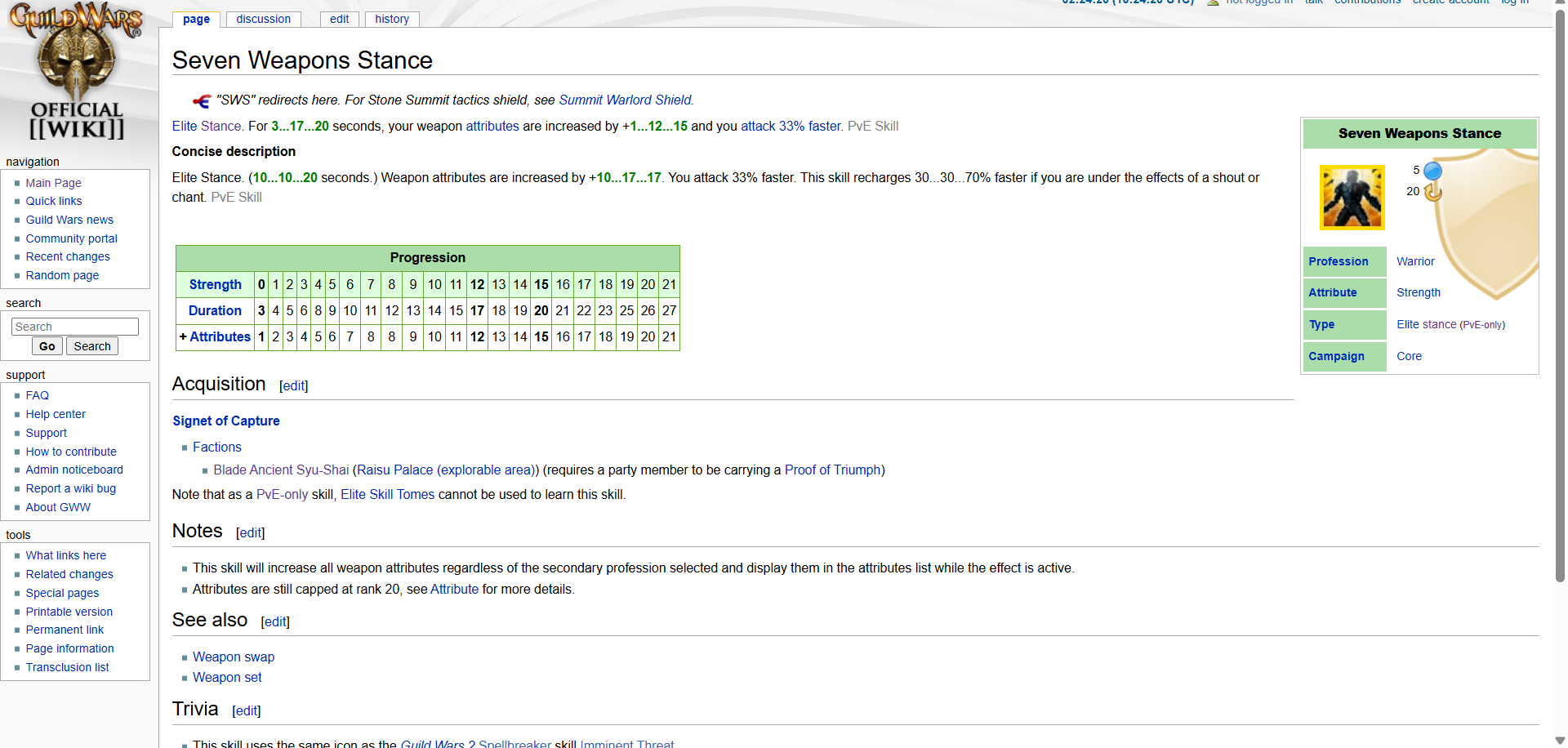This screenshot has height=748, width=1568.
Task: Open Page information
Action: click(69, 648)
